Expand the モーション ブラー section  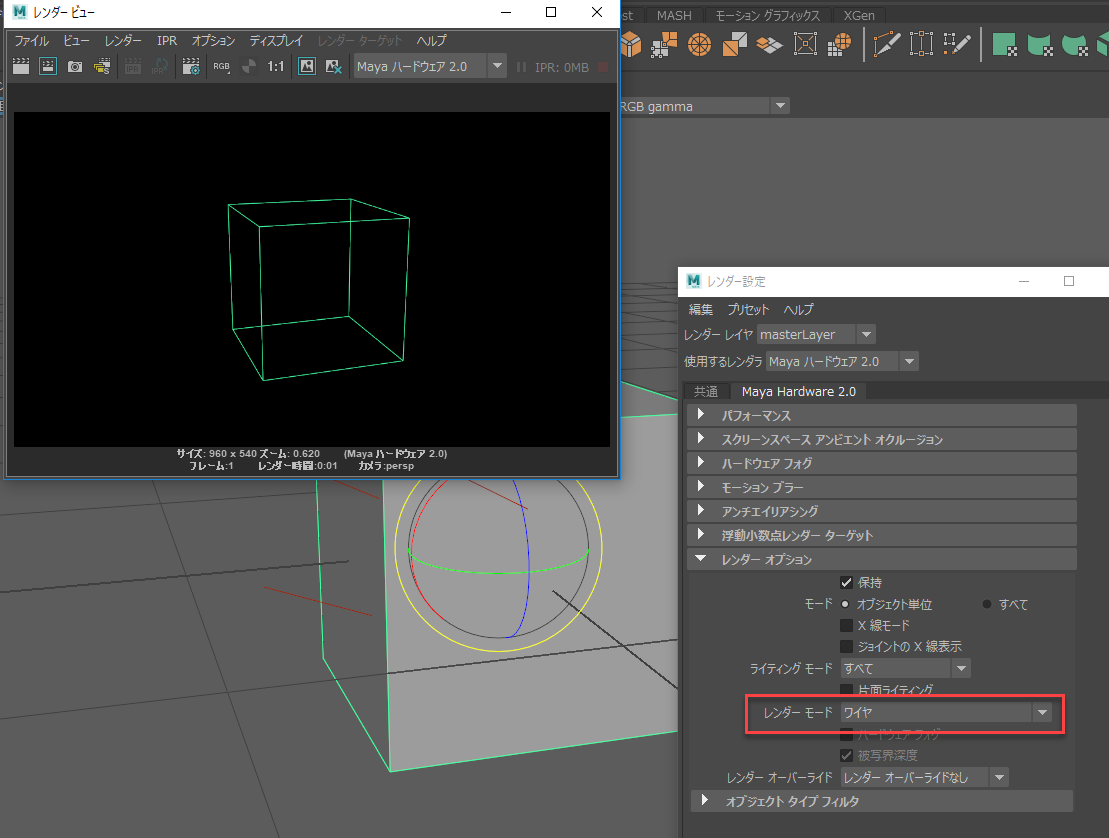[x=881, y=487]
